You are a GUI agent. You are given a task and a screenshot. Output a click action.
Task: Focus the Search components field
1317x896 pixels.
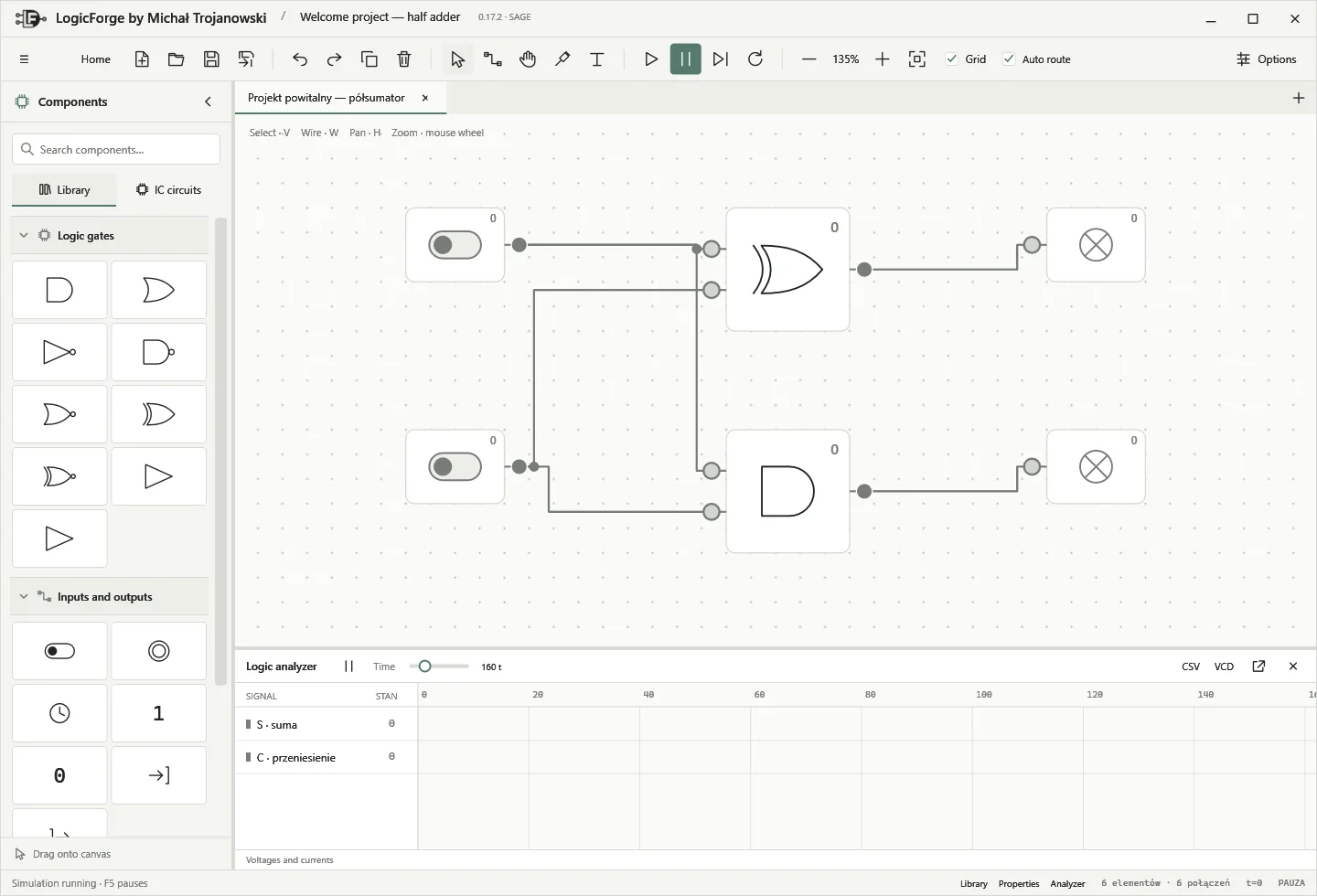point(116,149)
